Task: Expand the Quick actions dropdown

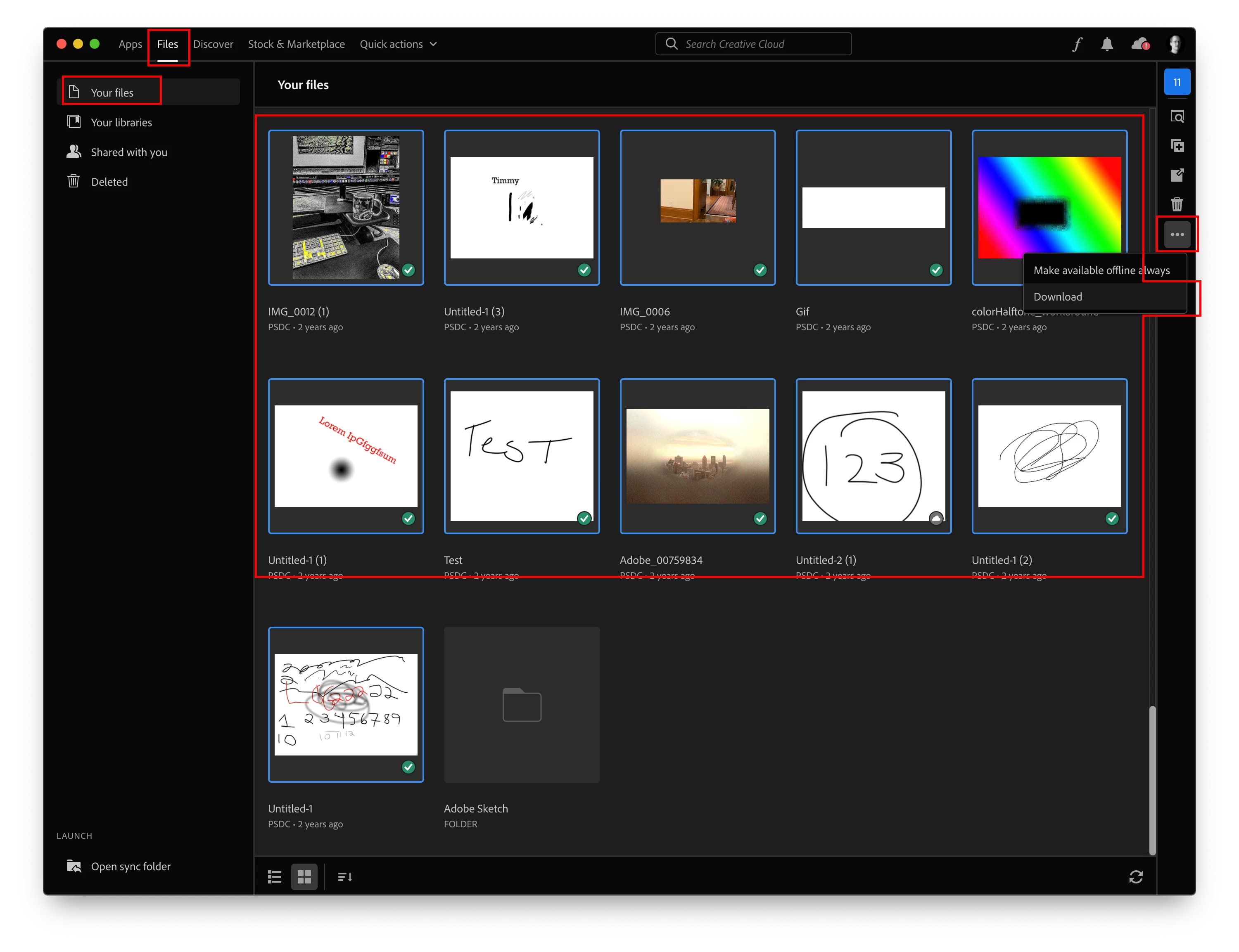Action: [398, 44]
